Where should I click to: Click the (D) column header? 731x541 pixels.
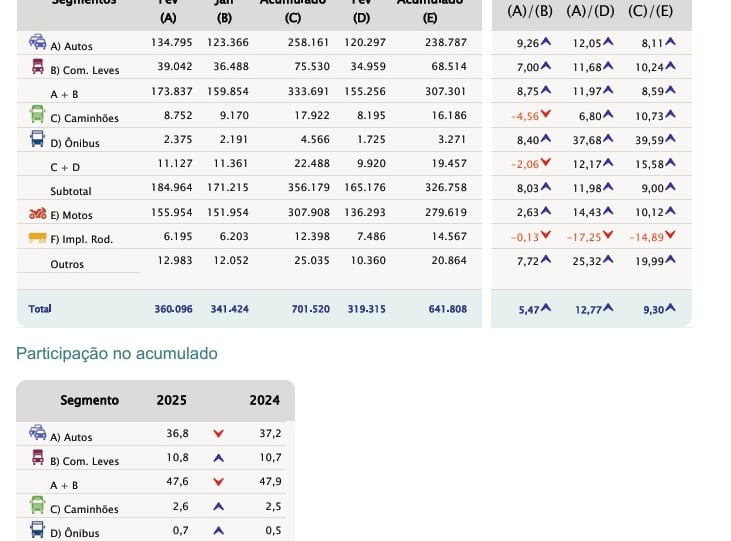[361, 18]
